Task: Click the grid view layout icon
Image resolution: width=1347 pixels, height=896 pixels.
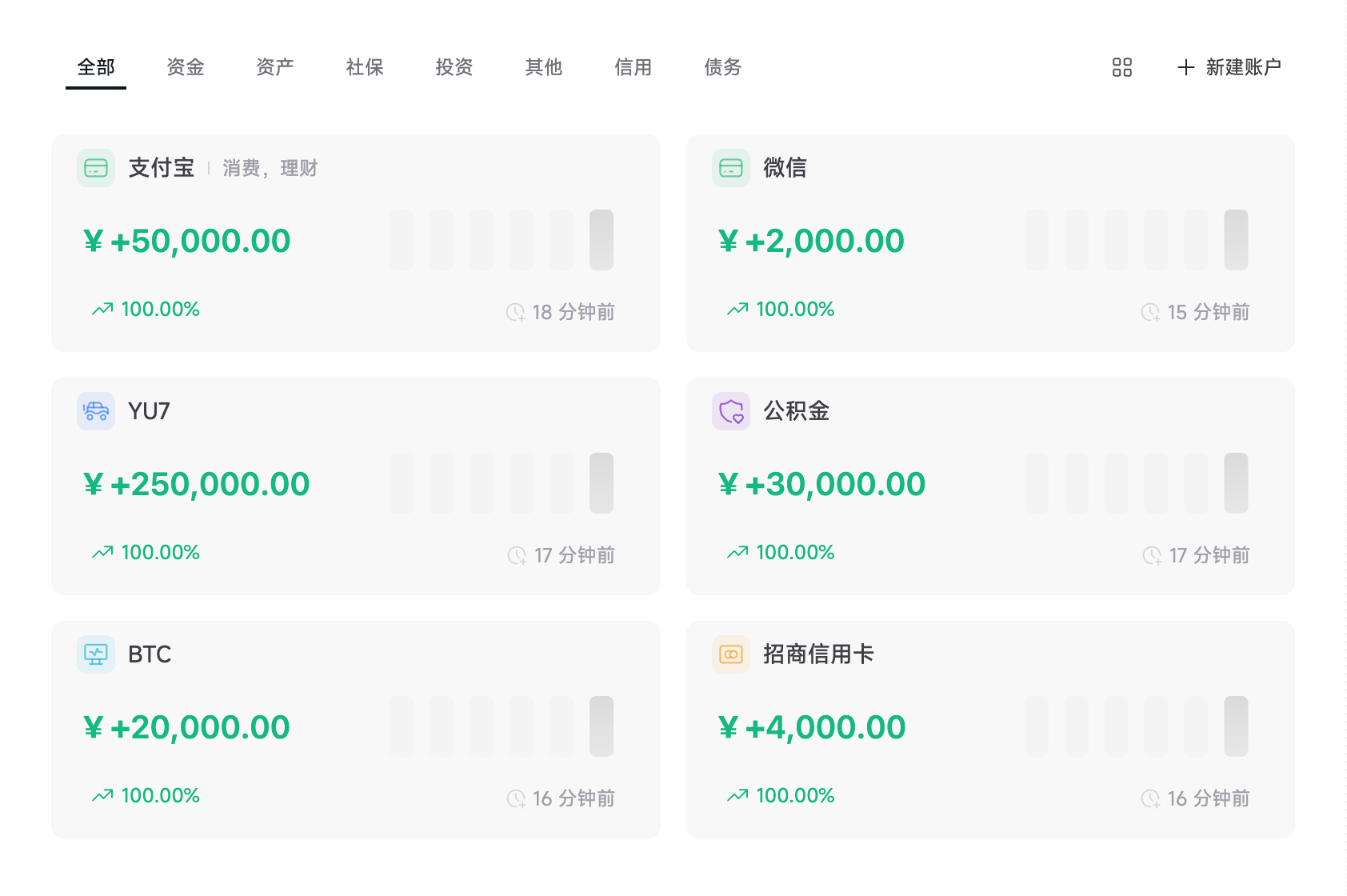Action: tap(1122, 67)
